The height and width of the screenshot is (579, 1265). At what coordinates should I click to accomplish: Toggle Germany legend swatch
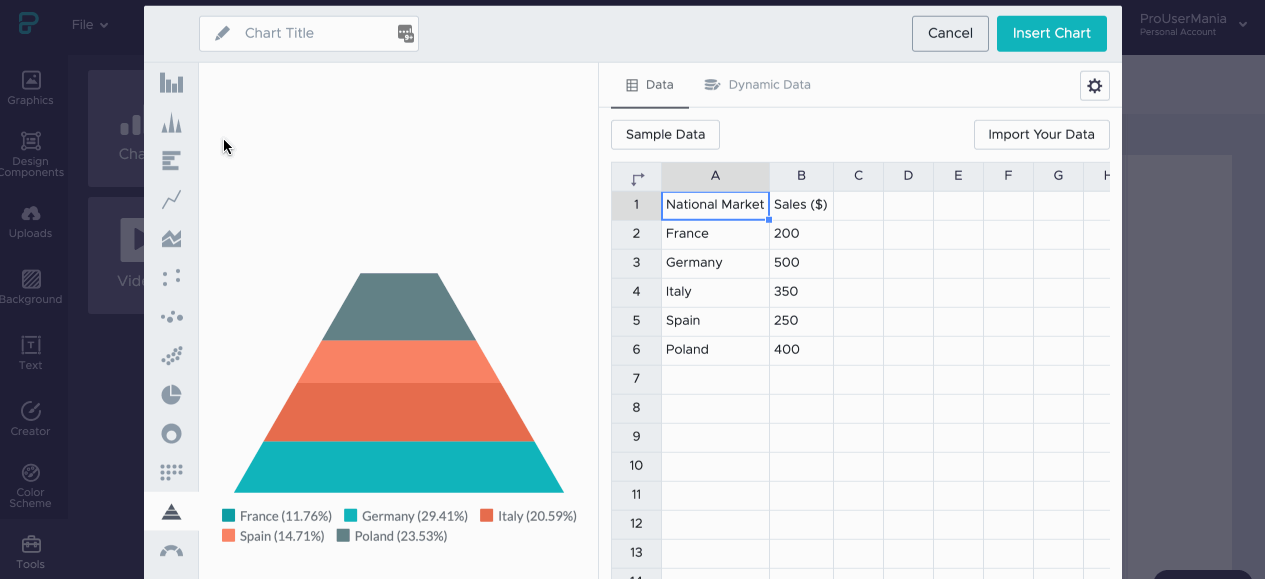(351, 516)
